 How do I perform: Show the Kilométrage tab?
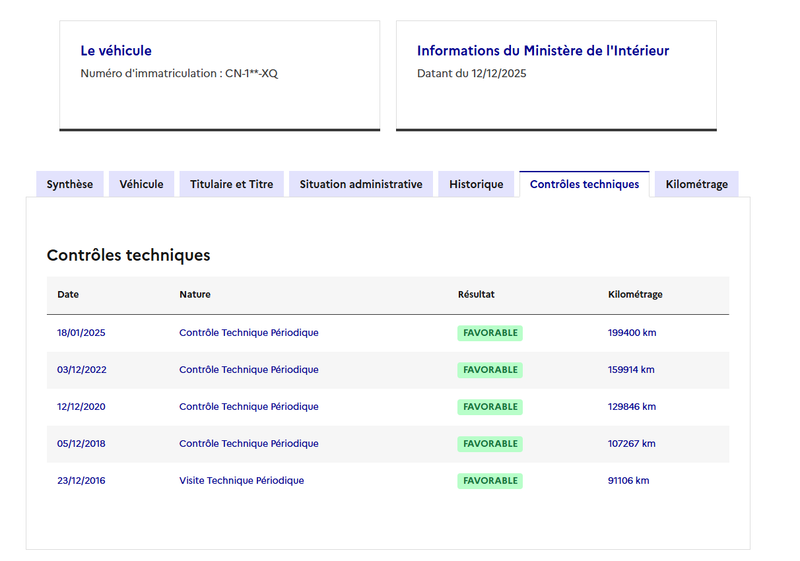[x=696, y=184]
